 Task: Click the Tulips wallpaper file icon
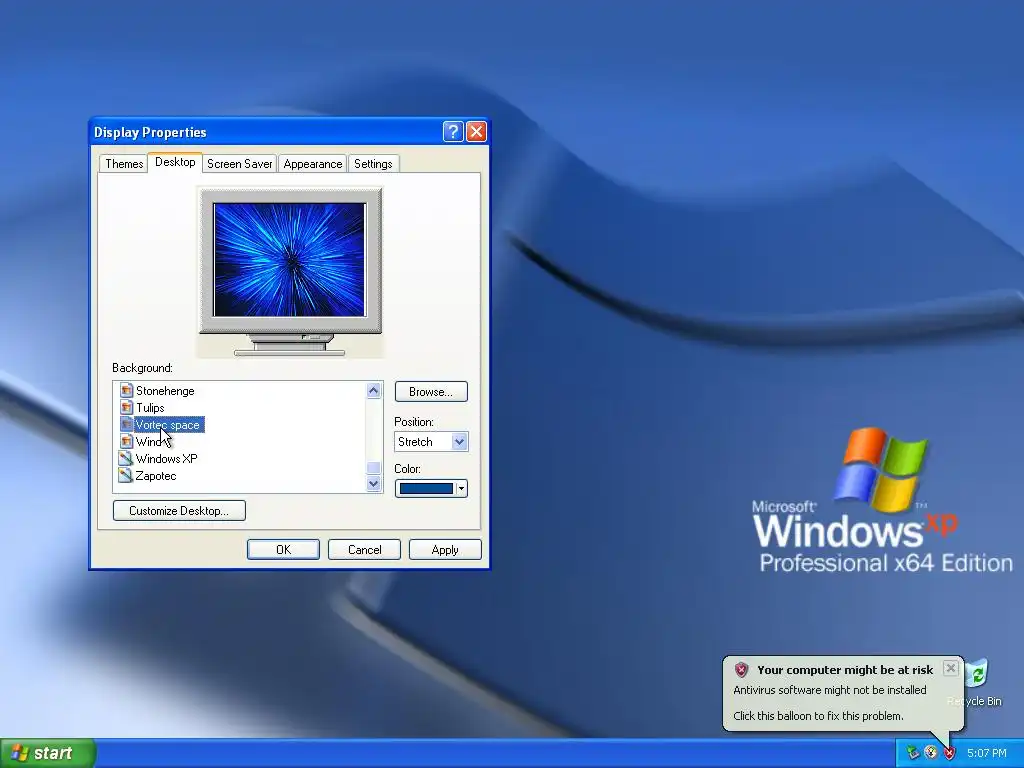[x=126, y=408]
